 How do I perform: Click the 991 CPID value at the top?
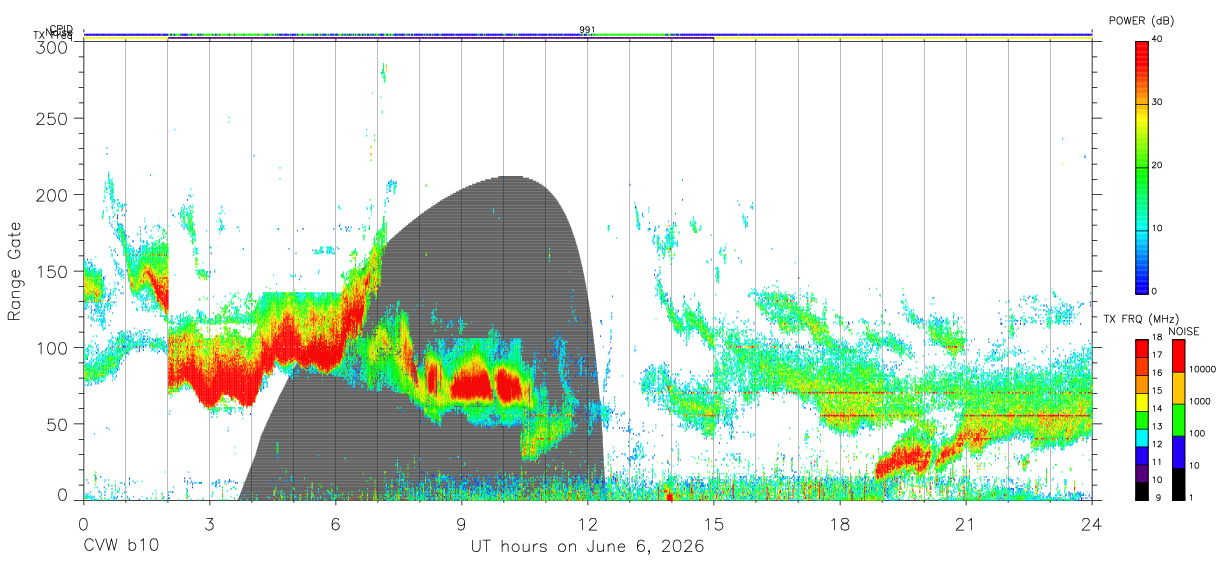point(588,30)
